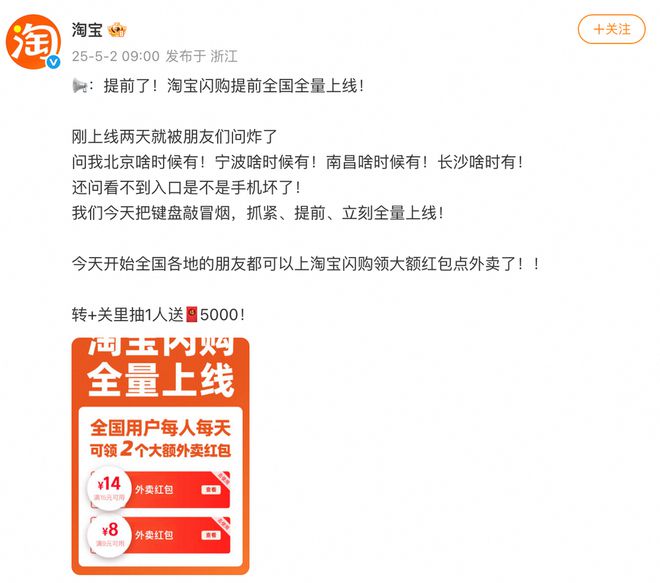Click the 全国用户每人每天 text in banner
This screenshot has height=583, width=660.
(160, 429)
